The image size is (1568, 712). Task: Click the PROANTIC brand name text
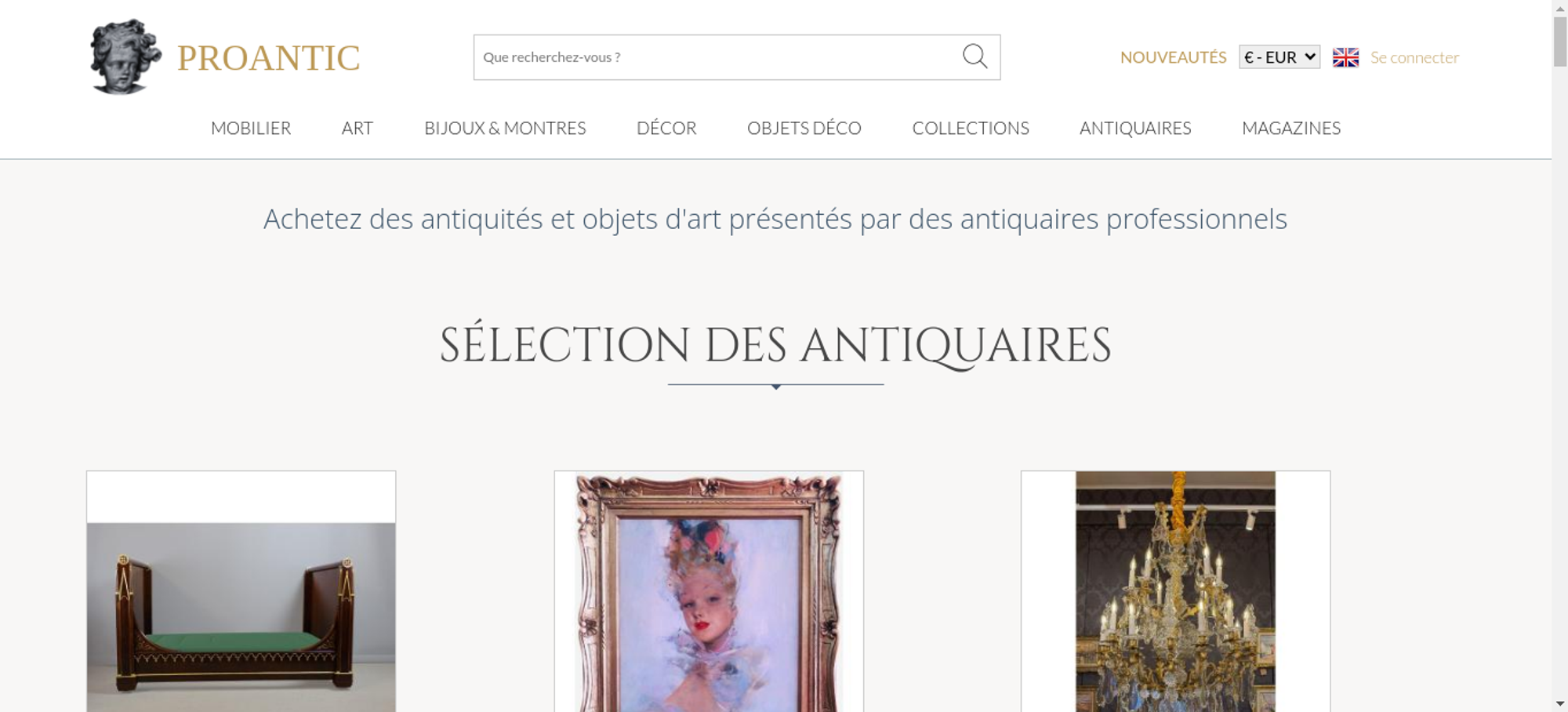click(268, 58)
